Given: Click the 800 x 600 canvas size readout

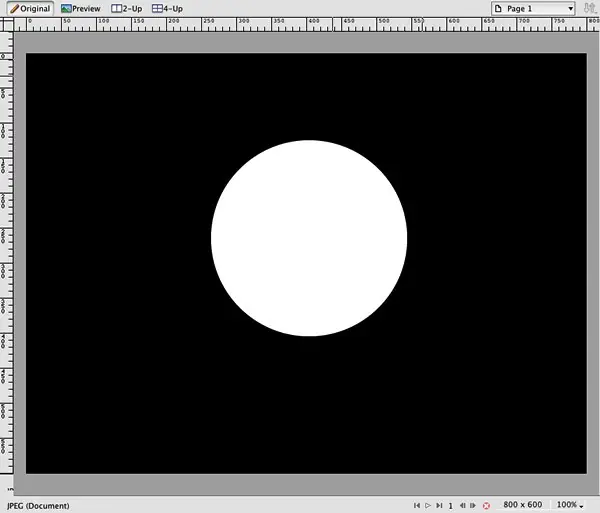Looking at the screenshot, I should point(522,505).
